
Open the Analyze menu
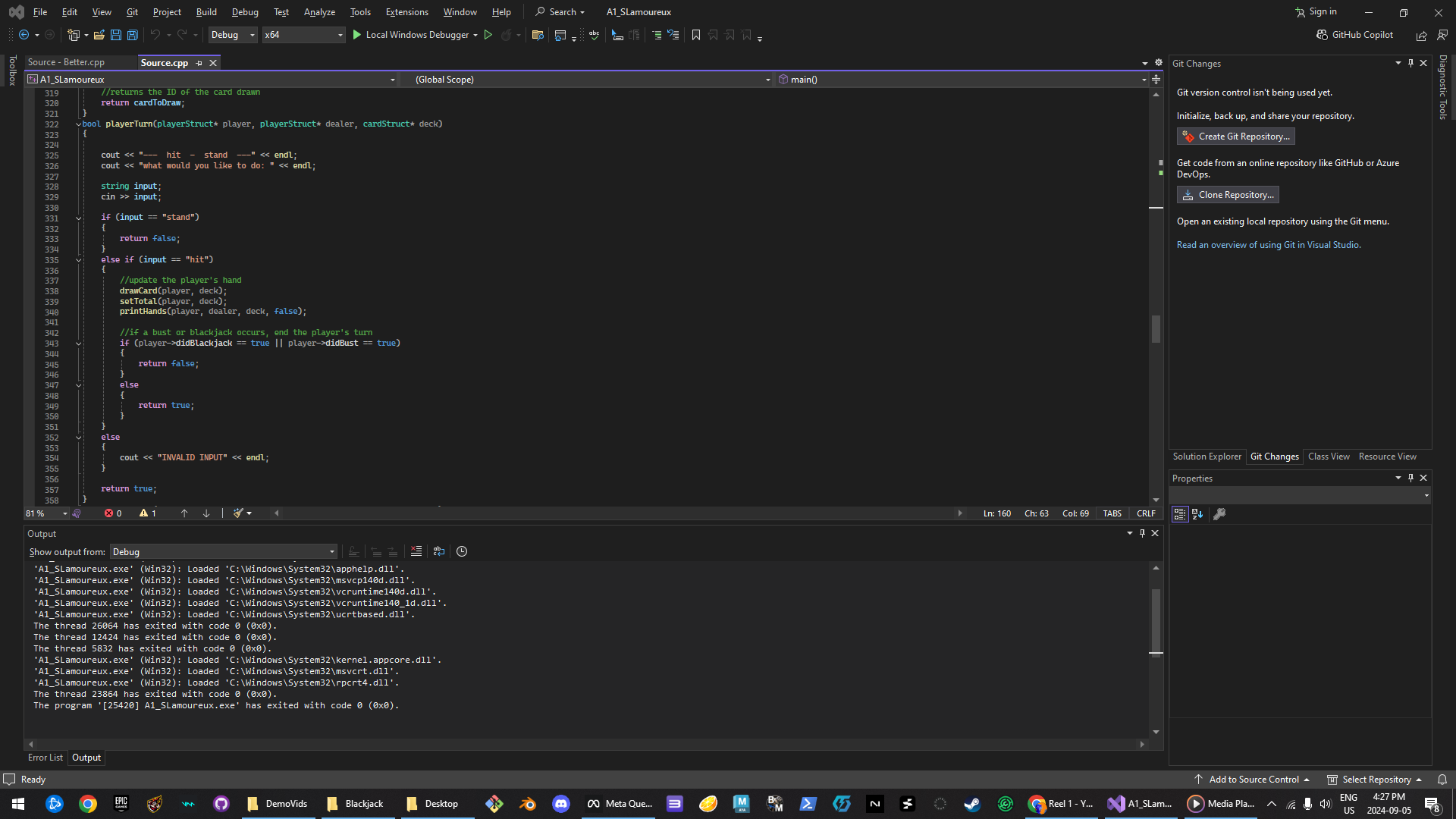click(x=319, y=12)
